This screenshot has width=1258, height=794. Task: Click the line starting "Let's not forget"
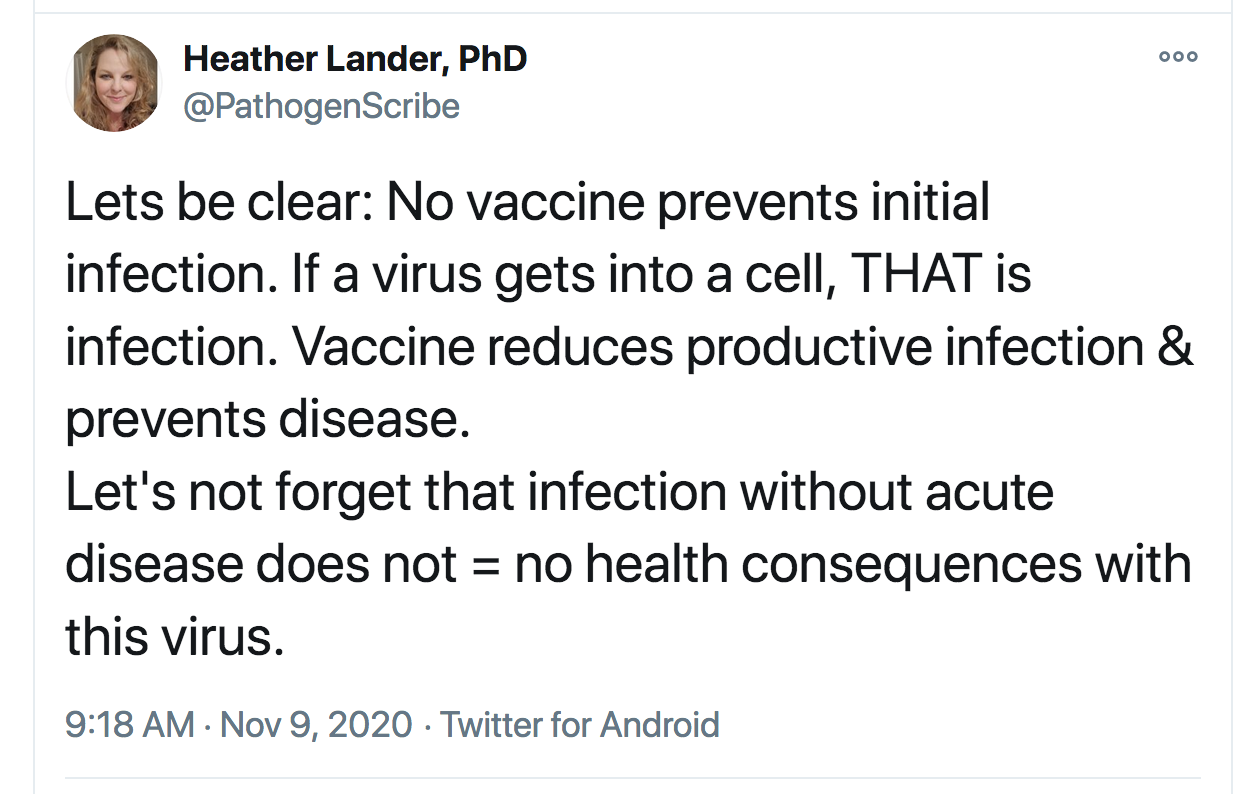560,493
